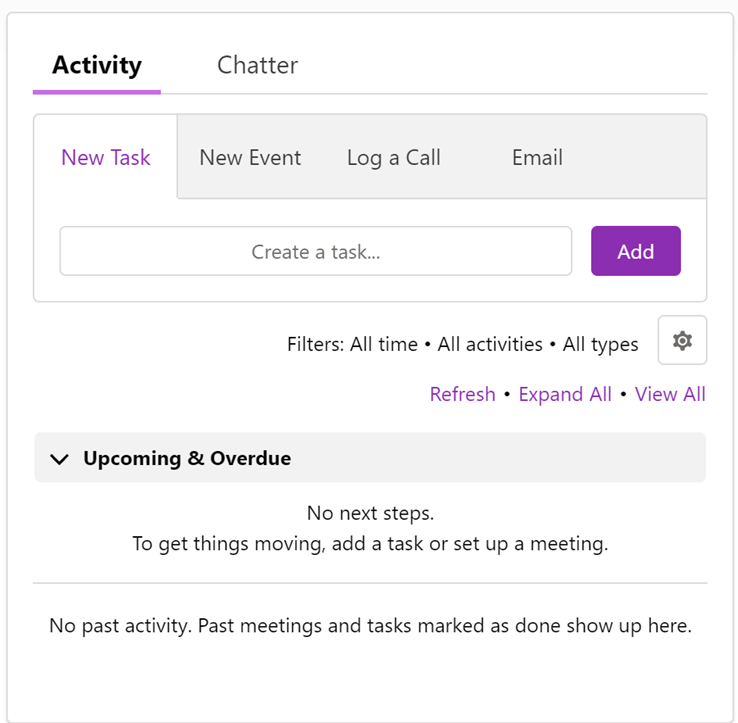
Task: Open the timeline filter settings gear
Action: (682, 340)
